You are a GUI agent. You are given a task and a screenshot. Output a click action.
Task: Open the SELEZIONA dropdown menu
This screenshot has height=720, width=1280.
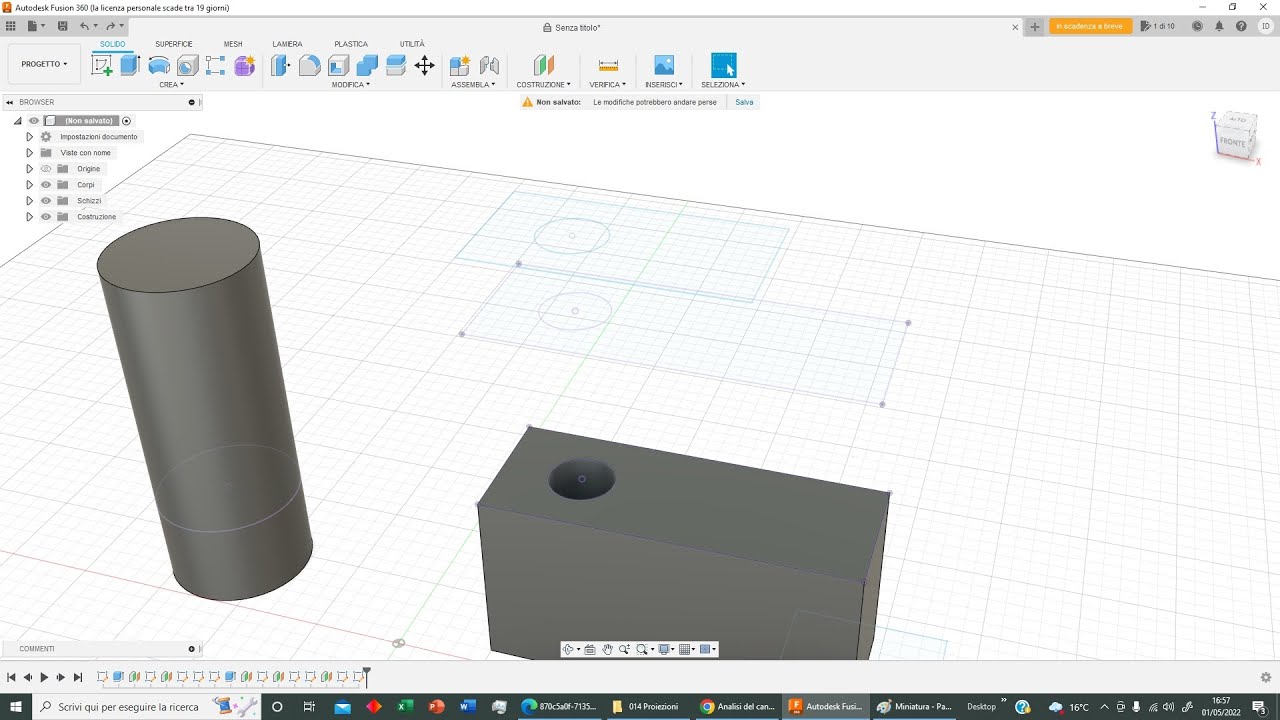click(x=723, y=85)
